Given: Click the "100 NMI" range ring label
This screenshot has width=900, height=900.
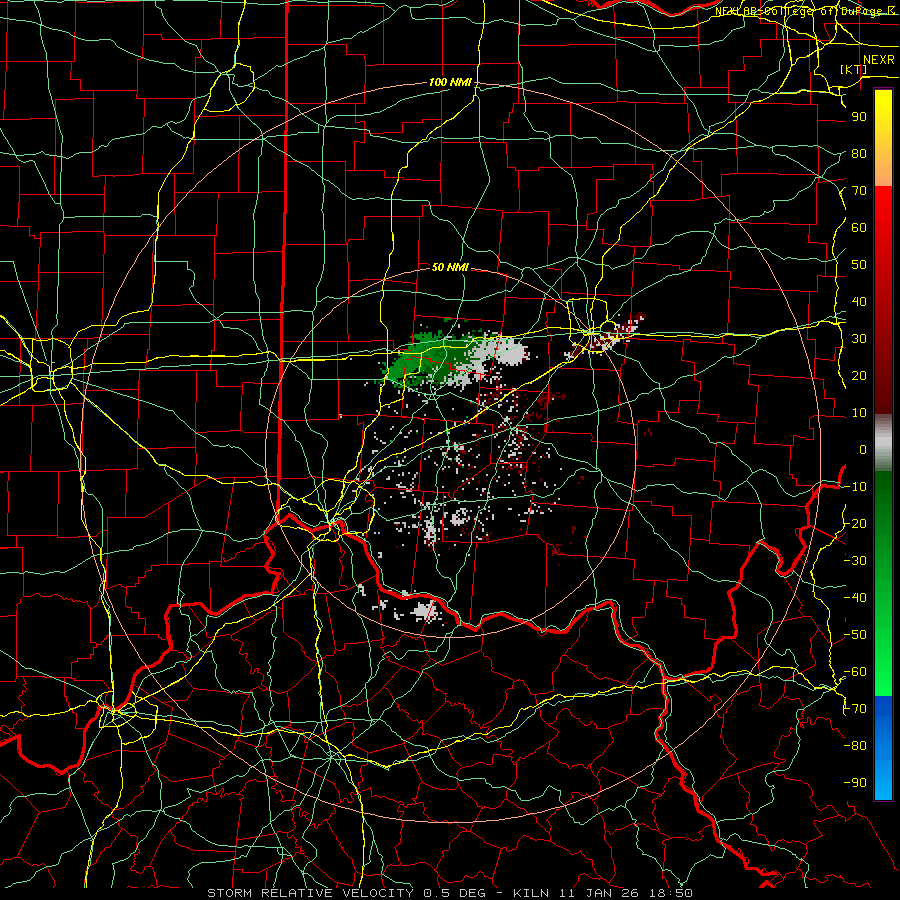Looking at the screenshot, I should [450, 83].
